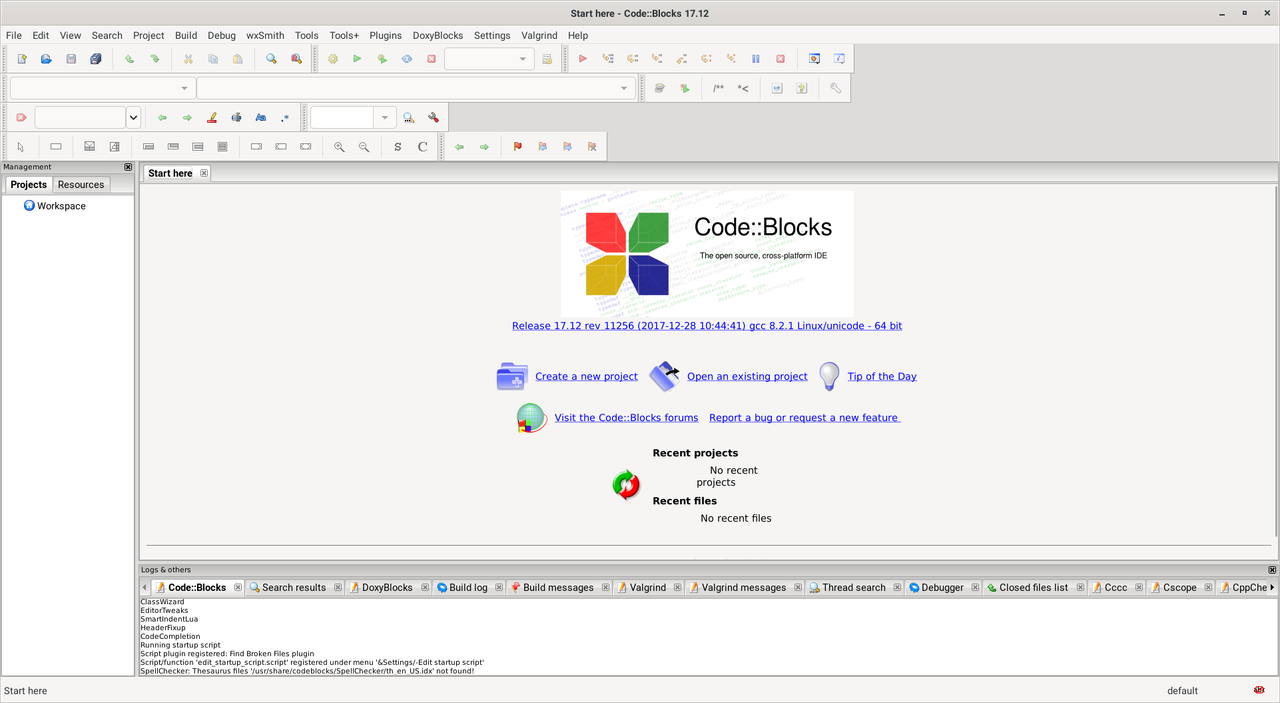The height and width of the screenshot is (703, 1280).
Task: Click the Toggle bookmark red flag icon
Action: pyautogui.click(x=517, y=147)
